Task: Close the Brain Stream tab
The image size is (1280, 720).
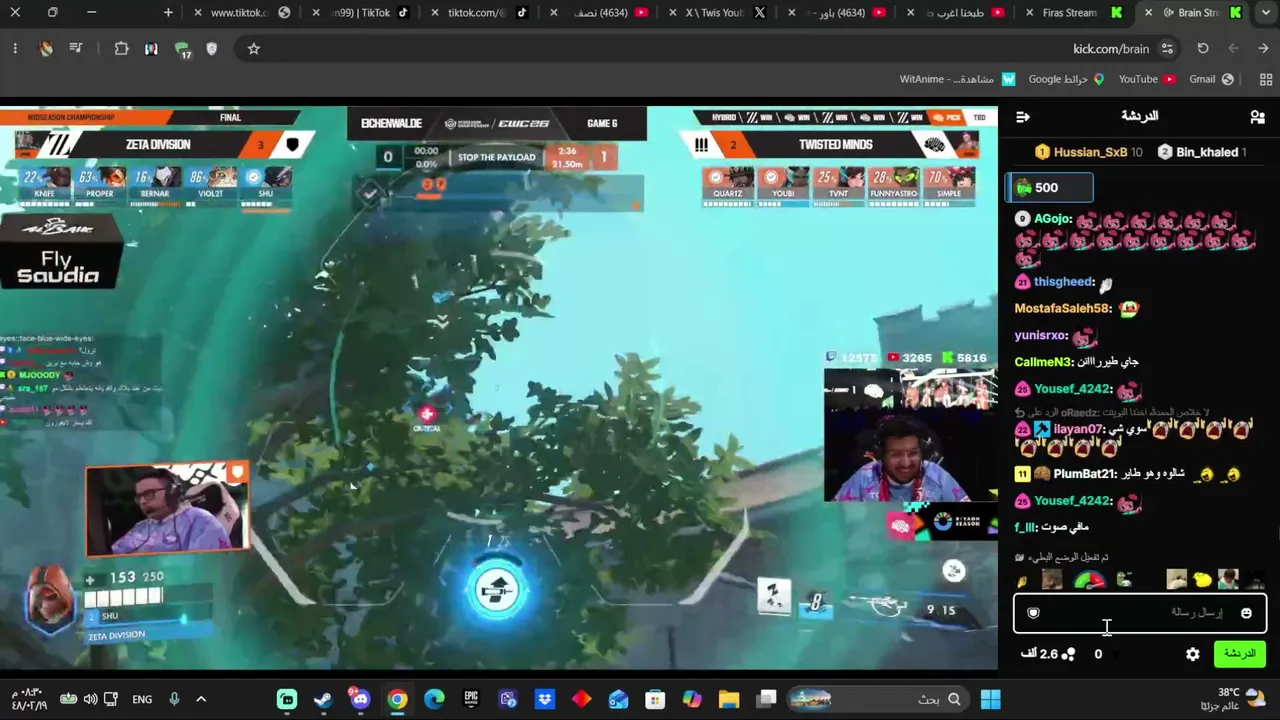Action: 1147,13
